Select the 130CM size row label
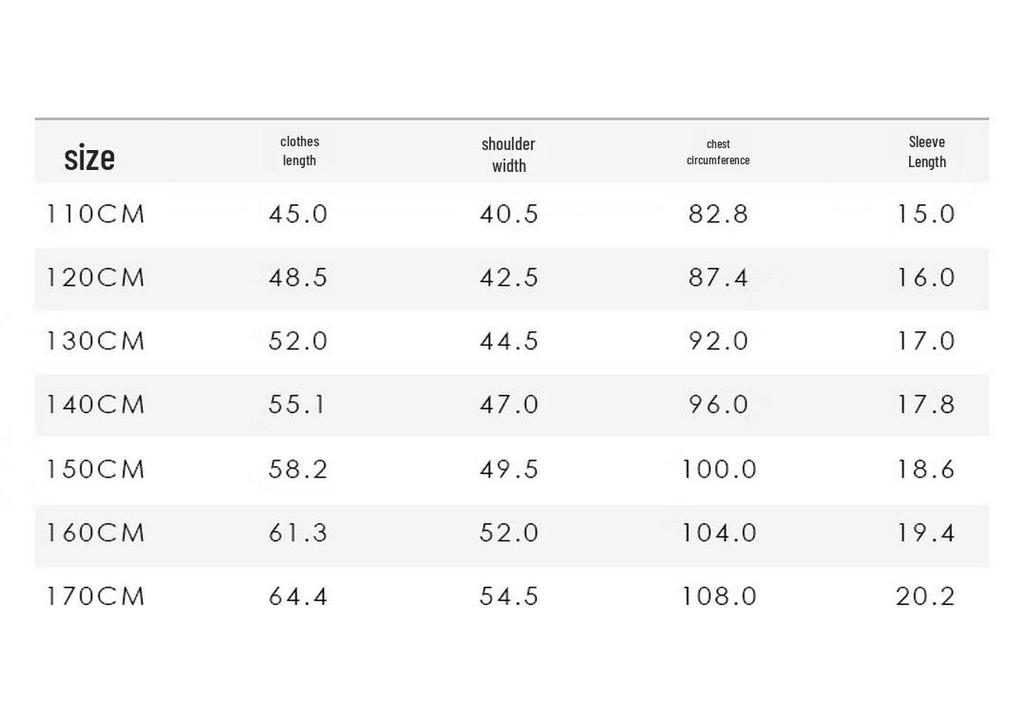This screenshot has height=717, width=1024. click(x=95, y=341)
